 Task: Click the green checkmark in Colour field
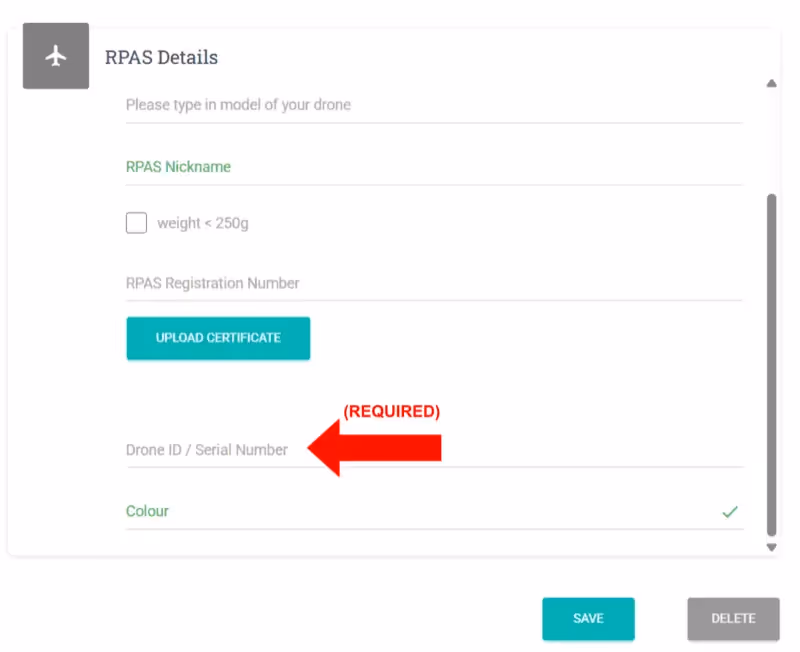[x=730, y=512]
